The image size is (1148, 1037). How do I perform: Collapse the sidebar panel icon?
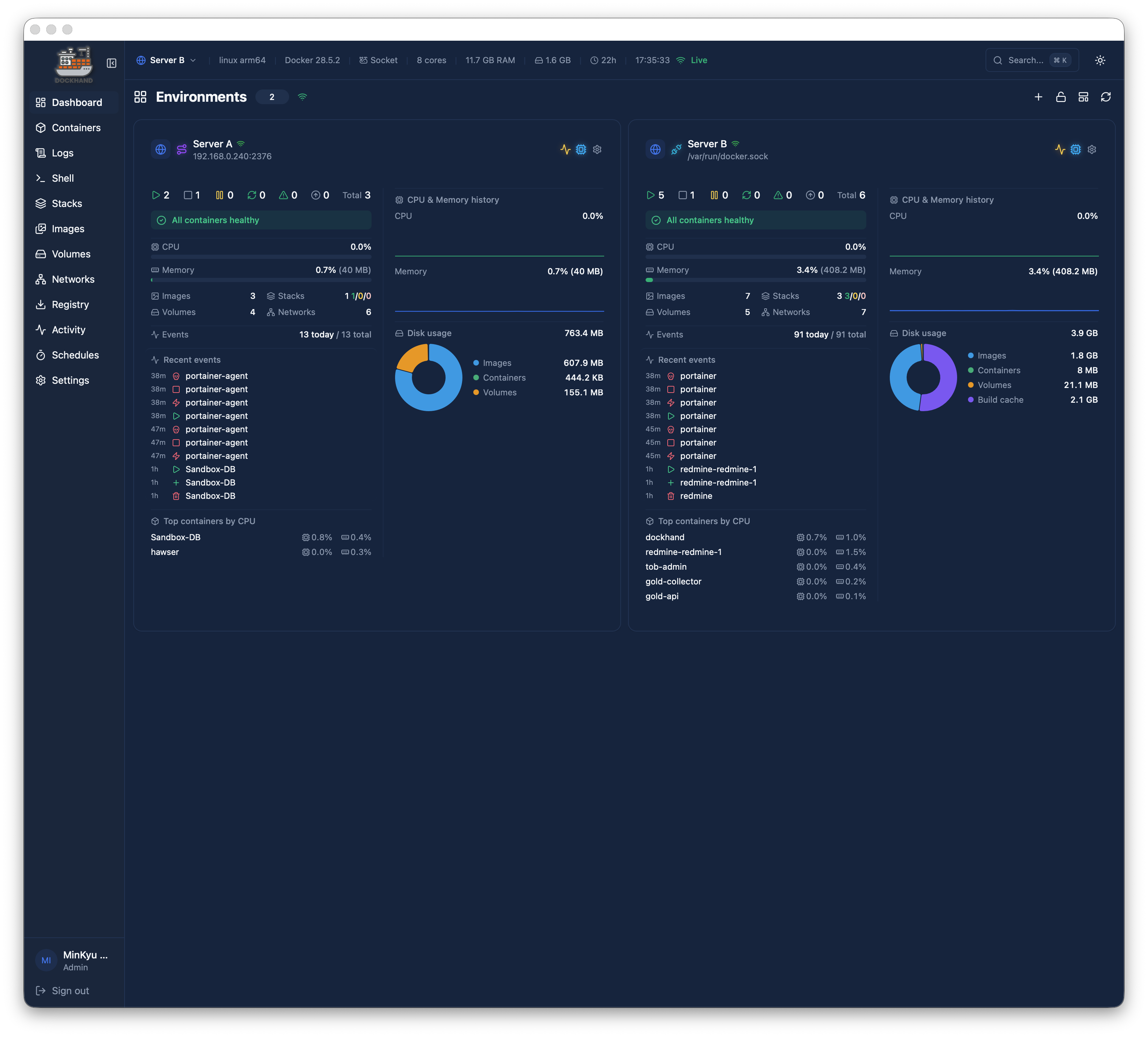[x=112, y=63]
